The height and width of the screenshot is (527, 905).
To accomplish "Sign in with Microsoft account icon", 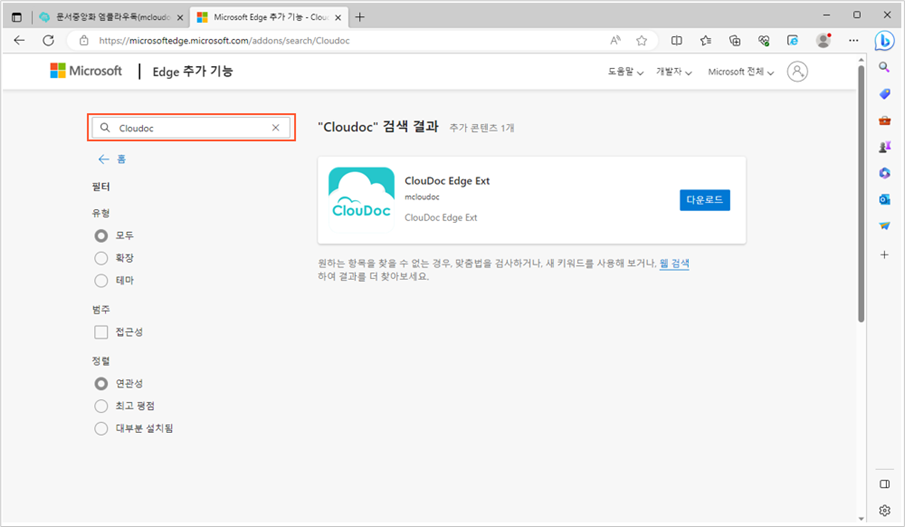I will [797, 72].
